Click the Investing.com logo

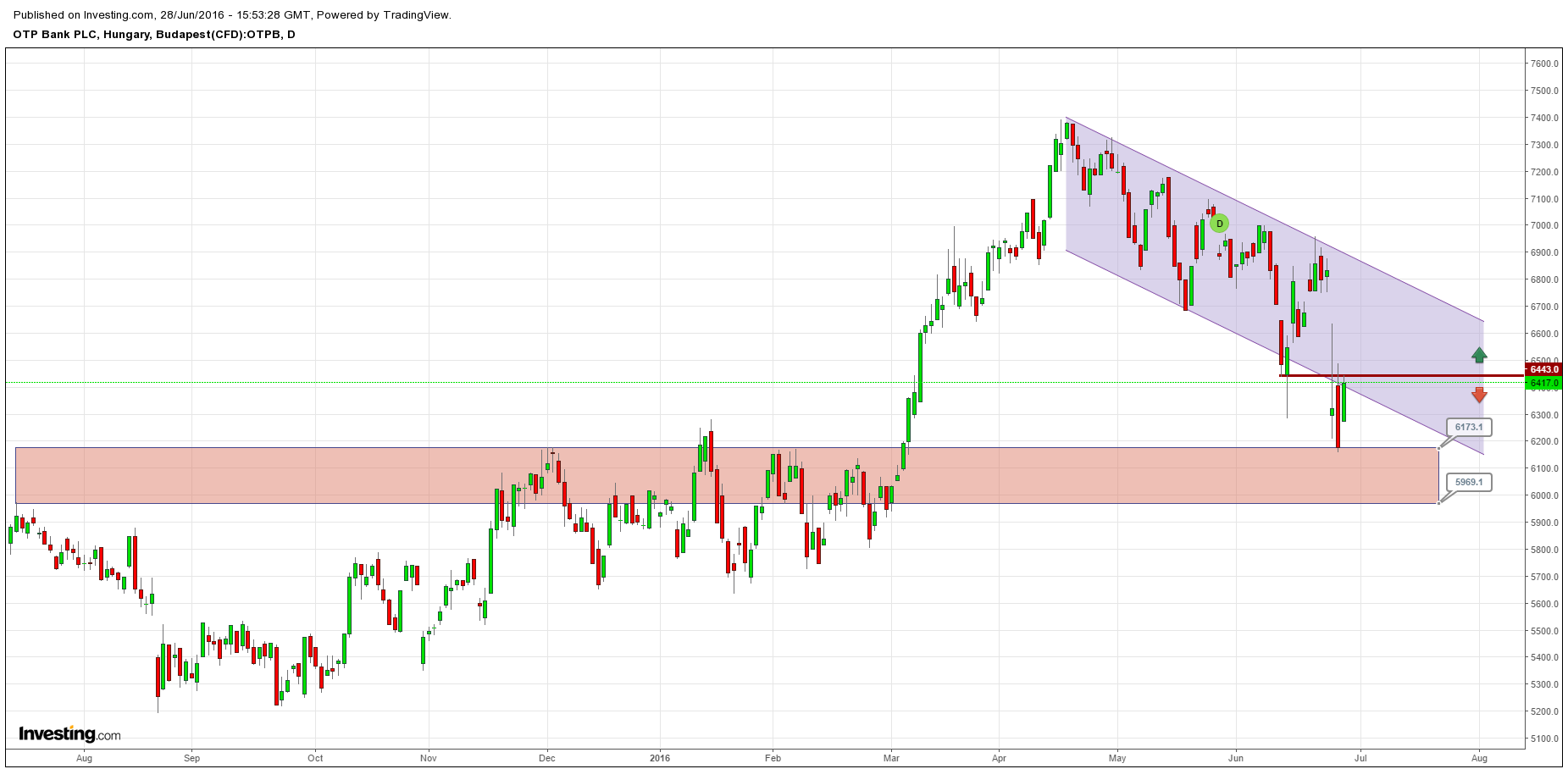click(69, 733)
